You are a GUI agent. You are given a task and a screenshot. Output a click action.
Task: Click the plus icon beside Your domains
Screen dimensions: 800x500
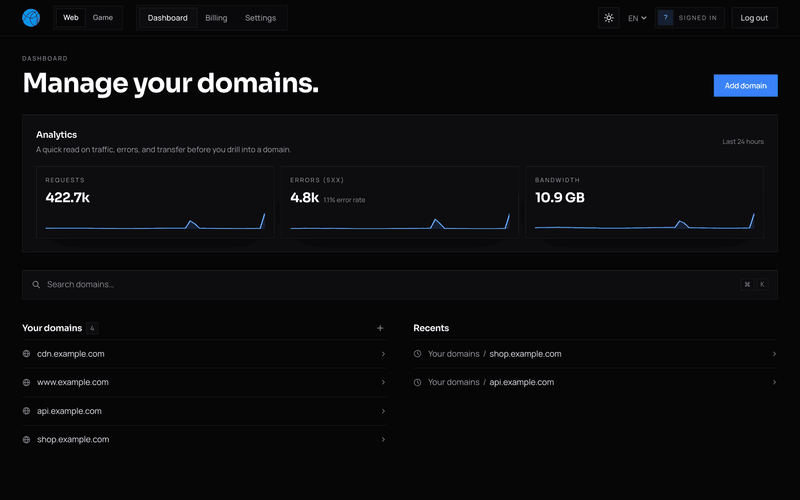coord(380,328)
